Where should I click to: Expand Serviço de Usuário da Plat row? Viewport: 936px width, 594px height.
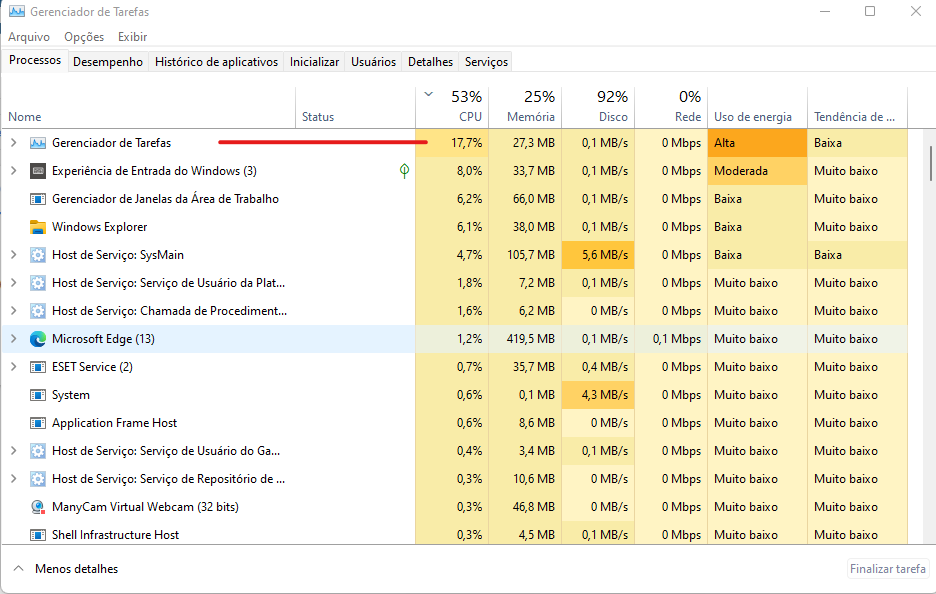point(14,283)
